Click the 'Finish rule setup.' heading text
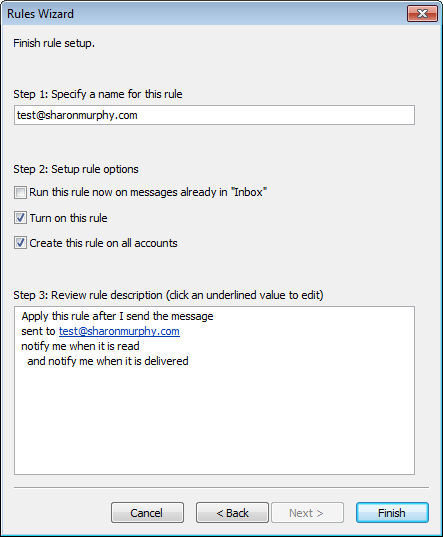Image resolution: width=443 pixels, height=537 pixels. [x=54, y=43]
